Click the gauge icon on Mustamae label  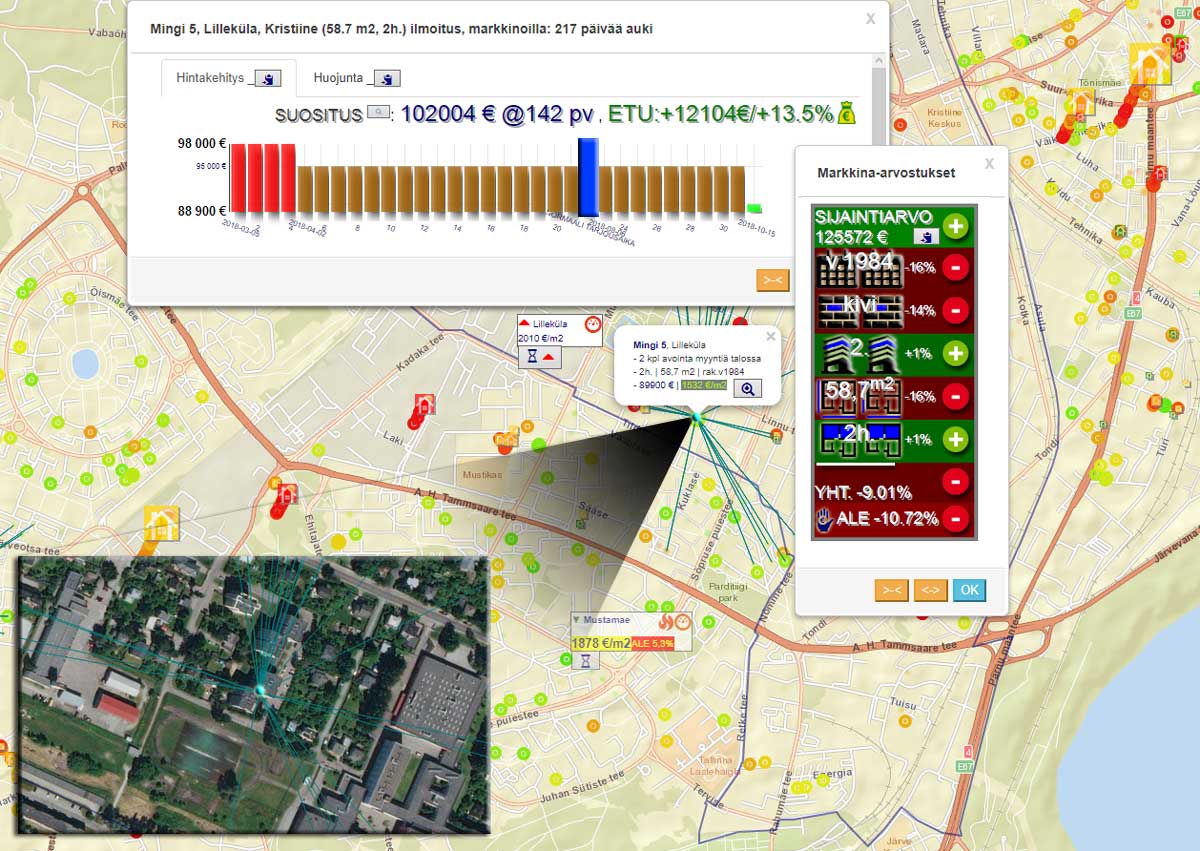(682, 620)
